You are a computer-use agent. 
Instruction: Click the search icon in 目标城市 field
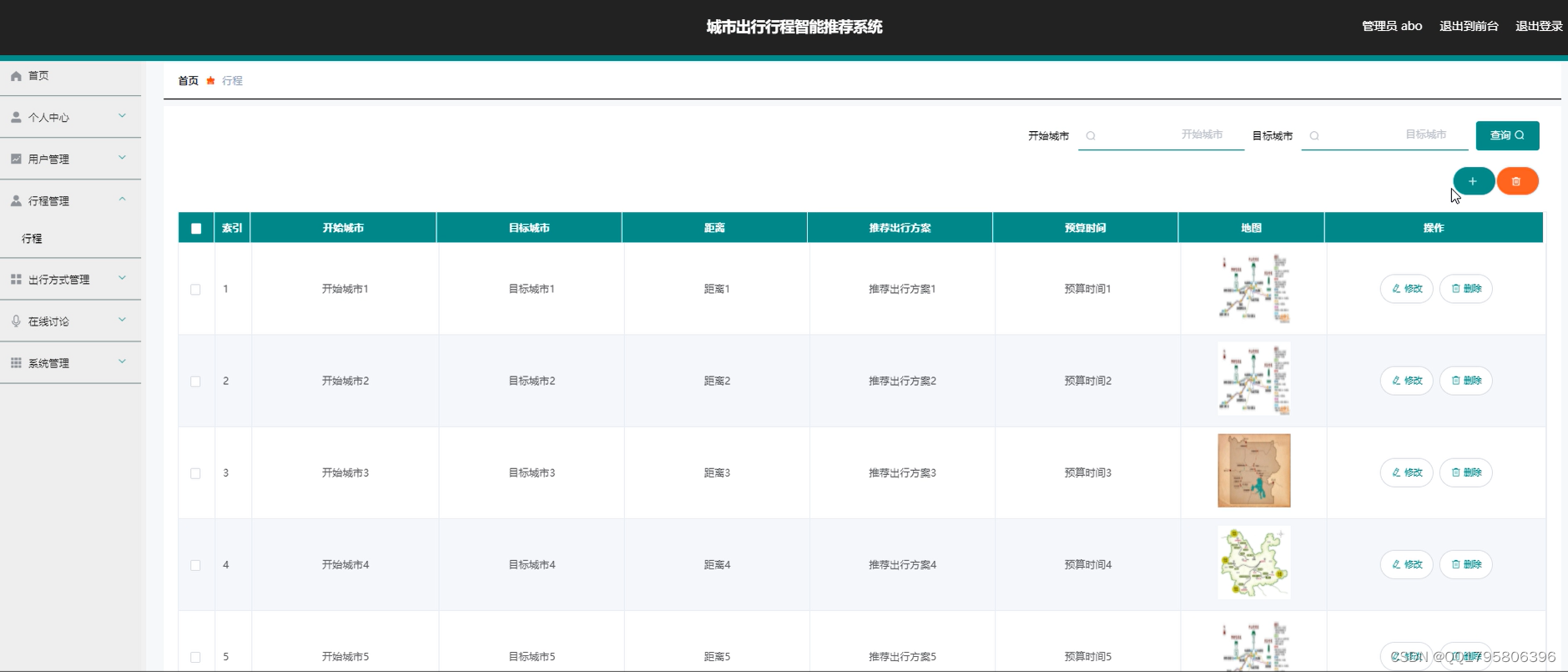pos(1314,136)
